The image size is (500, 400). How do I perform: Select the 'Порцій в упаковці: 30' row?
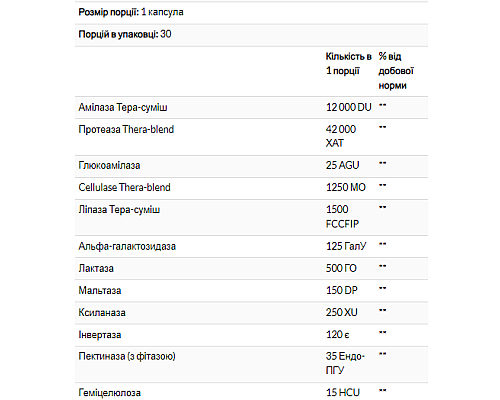pos(251,35)
